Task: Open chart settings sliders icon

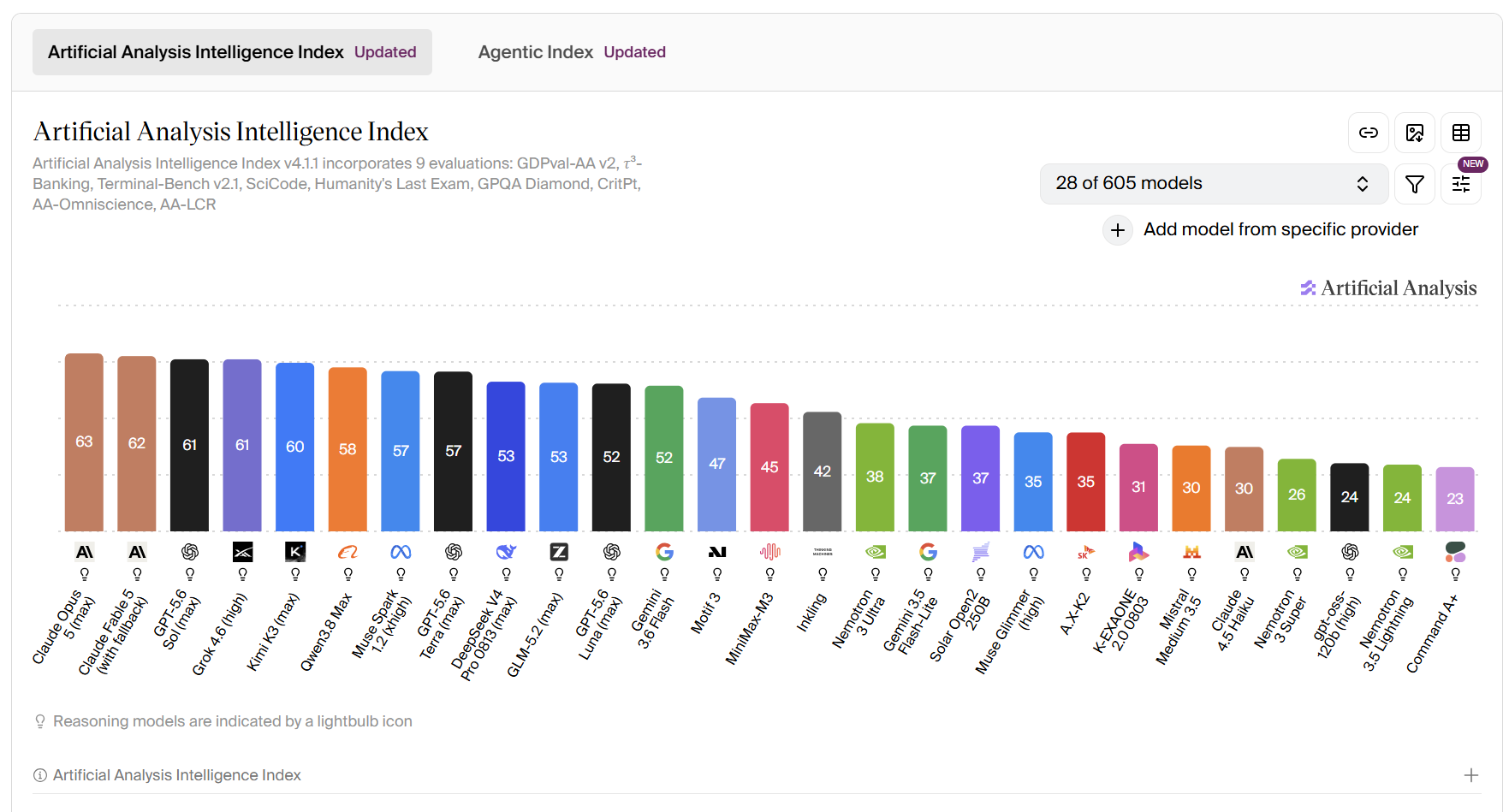Action: (1460, 184)
